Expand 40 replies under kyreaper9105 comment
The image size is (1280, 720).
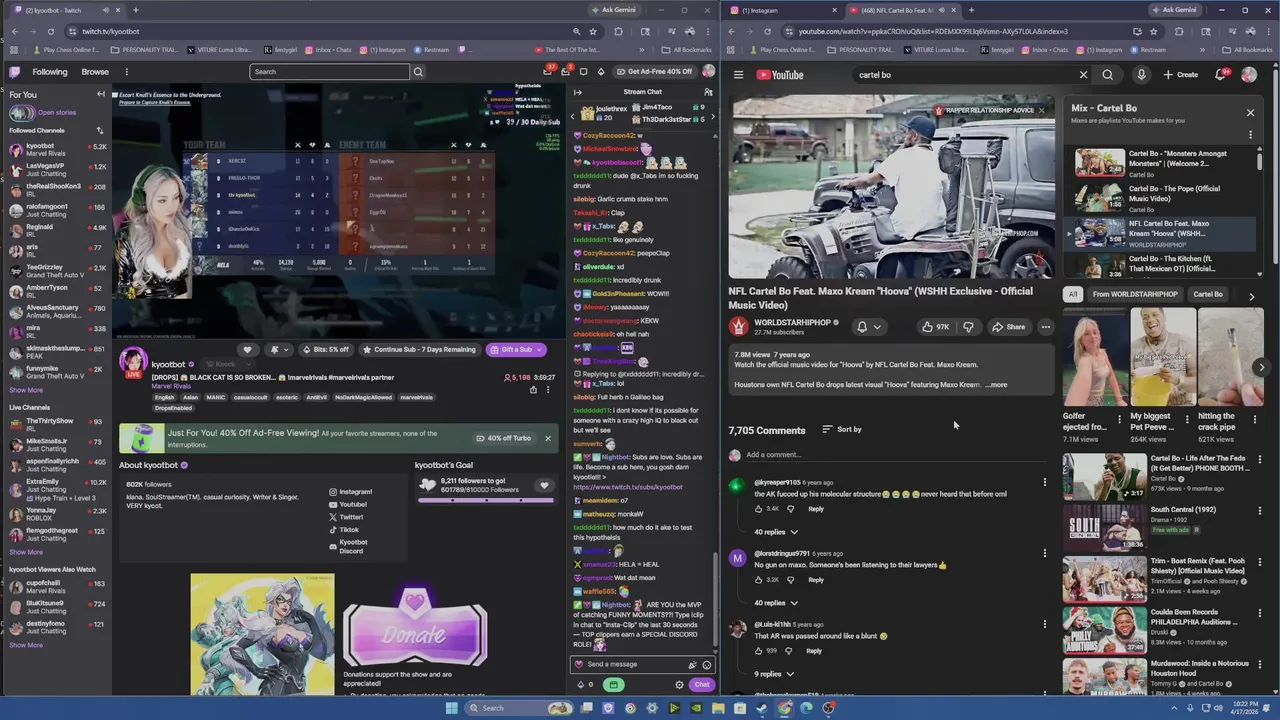pos(776,532)
